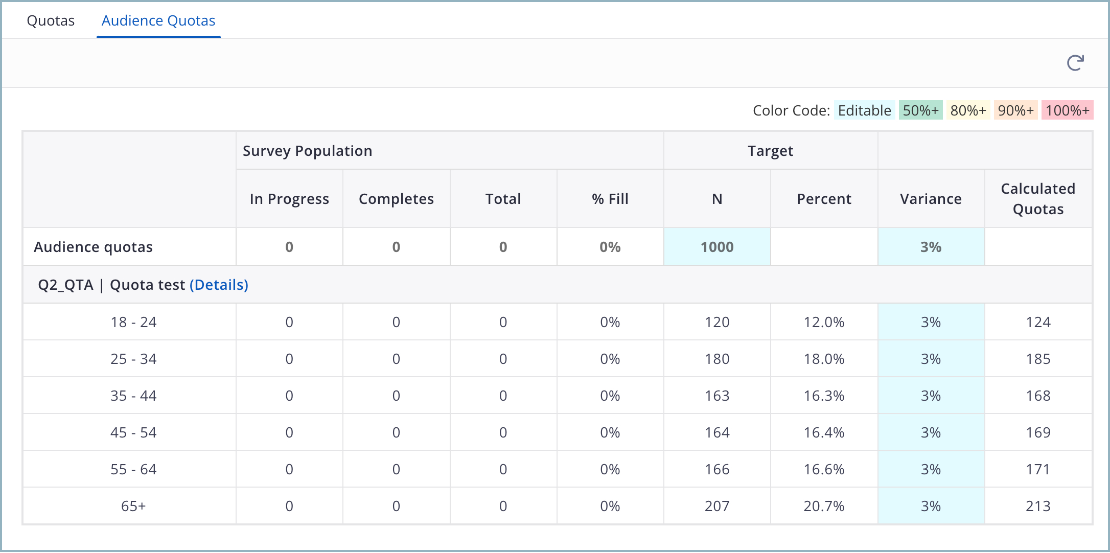The width and height of the screenshot is (1110, 553).
Task: Click the % Fill column header
Action: 610,199
